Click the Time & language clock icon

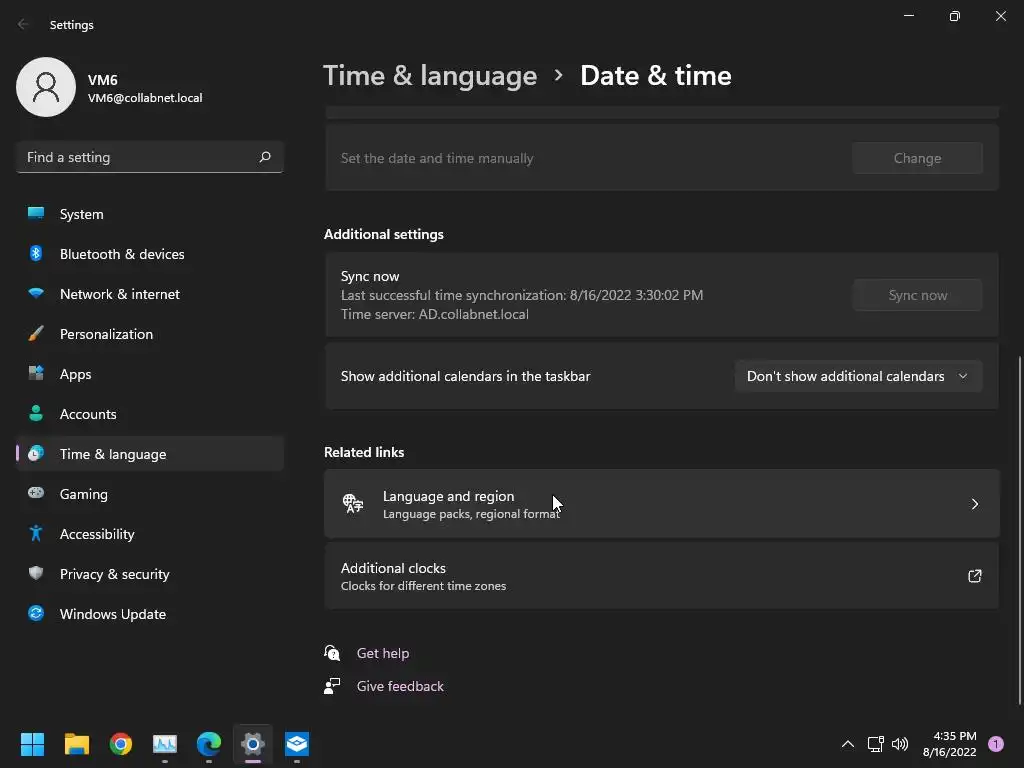pyautogui.click(x=36, y=453)
